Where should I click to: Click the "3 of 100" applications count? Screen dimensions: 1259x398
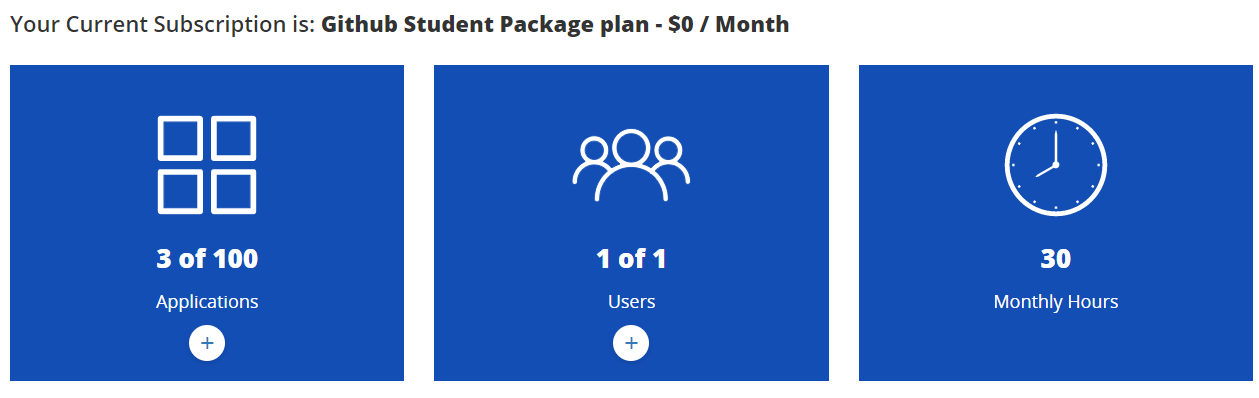click(207, 259)
